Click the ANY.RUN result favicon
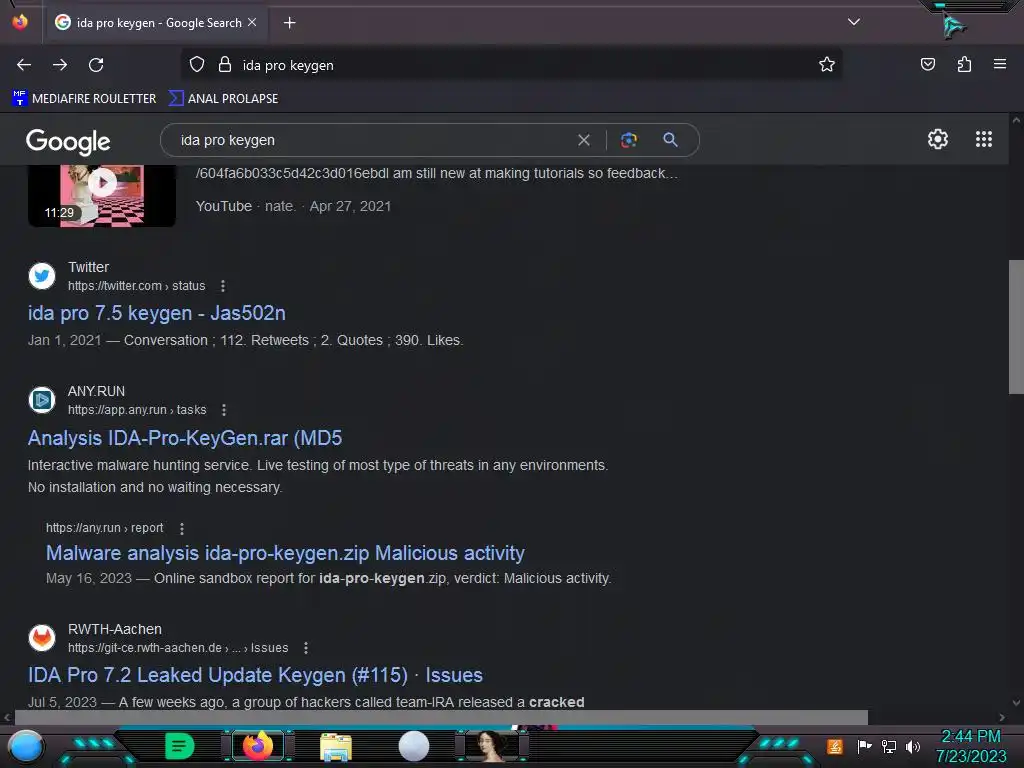The image size is (1024, 768). (42, 400)
